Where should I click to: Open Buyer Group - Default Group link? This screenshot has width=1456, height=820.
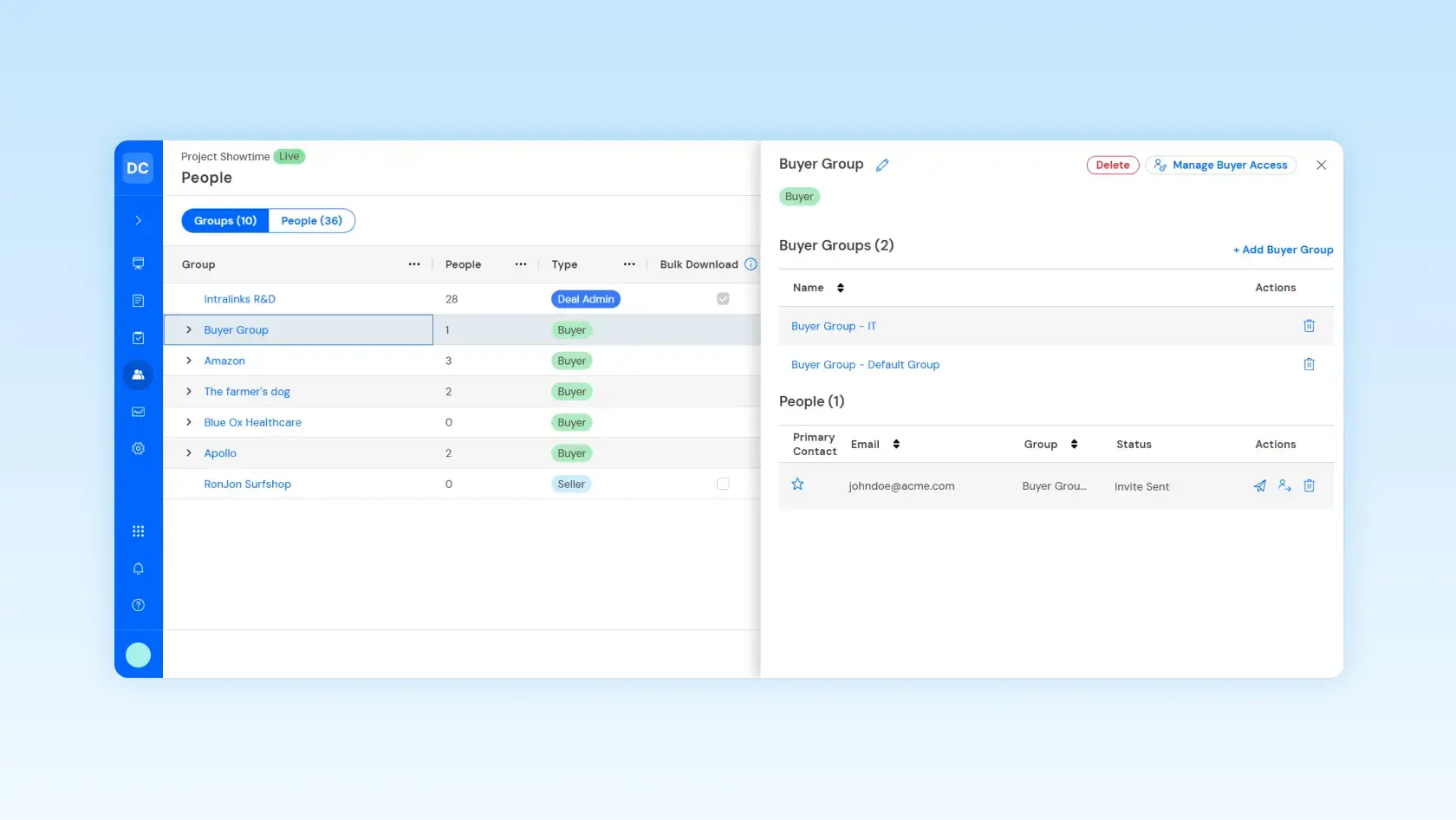pyautogui.click(x=865, y=365)
